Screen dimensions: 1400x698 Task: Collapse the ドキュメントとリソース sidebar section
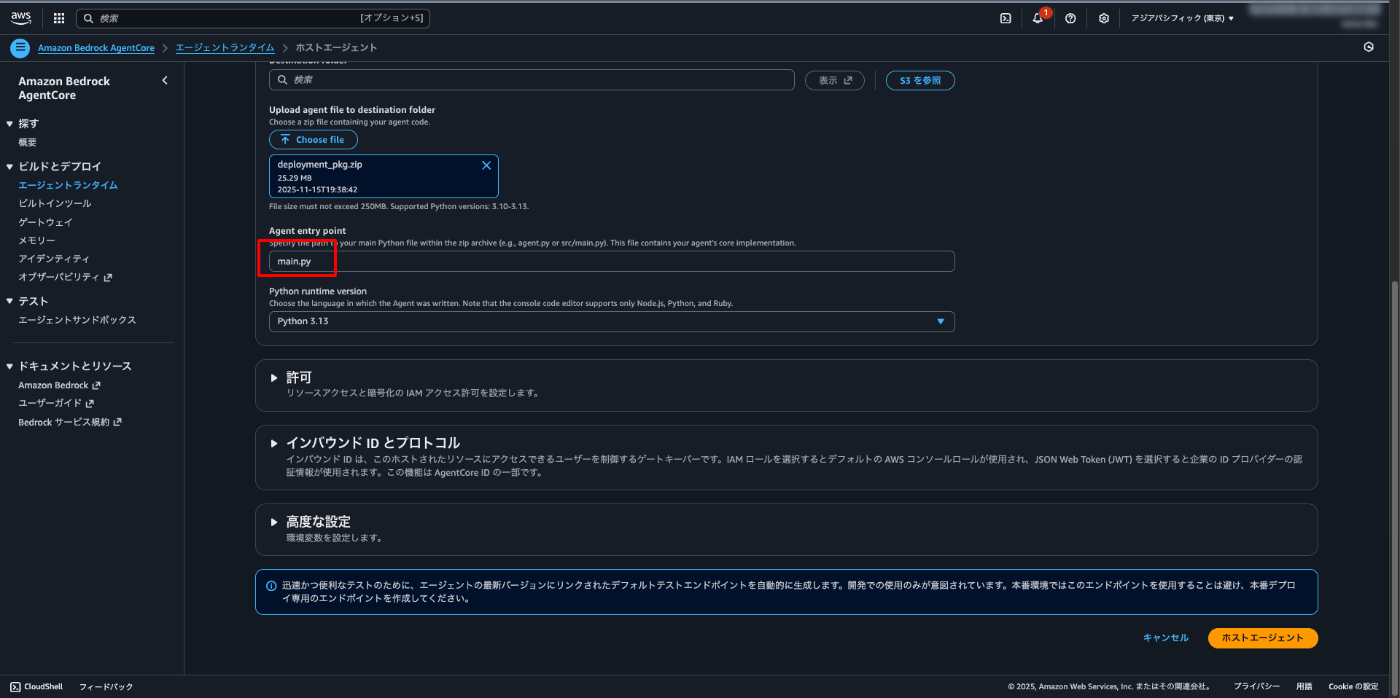tap(10, 366)
